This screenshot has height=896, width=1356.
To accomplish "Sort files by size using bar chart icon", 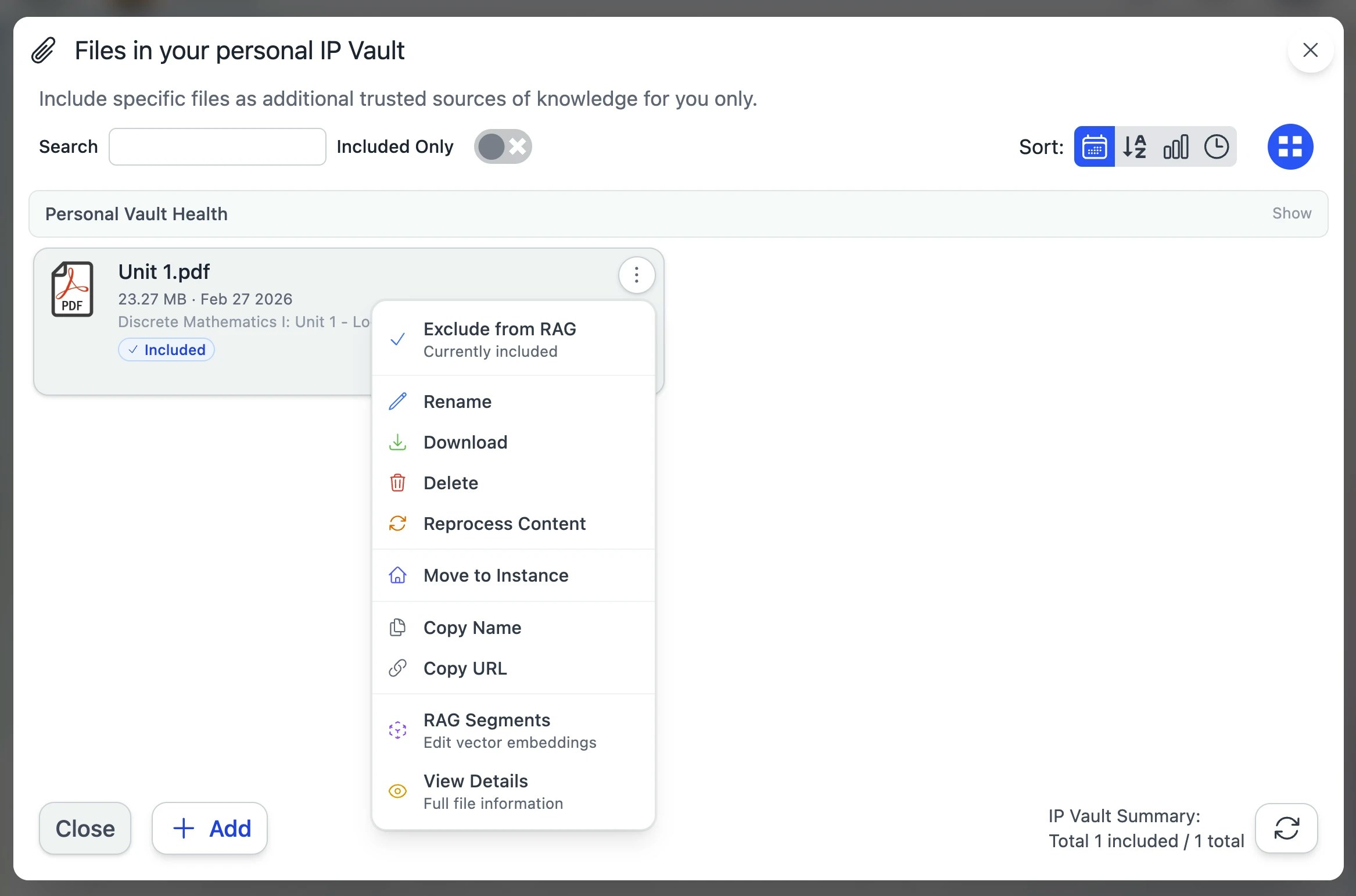I will 1175,146.
